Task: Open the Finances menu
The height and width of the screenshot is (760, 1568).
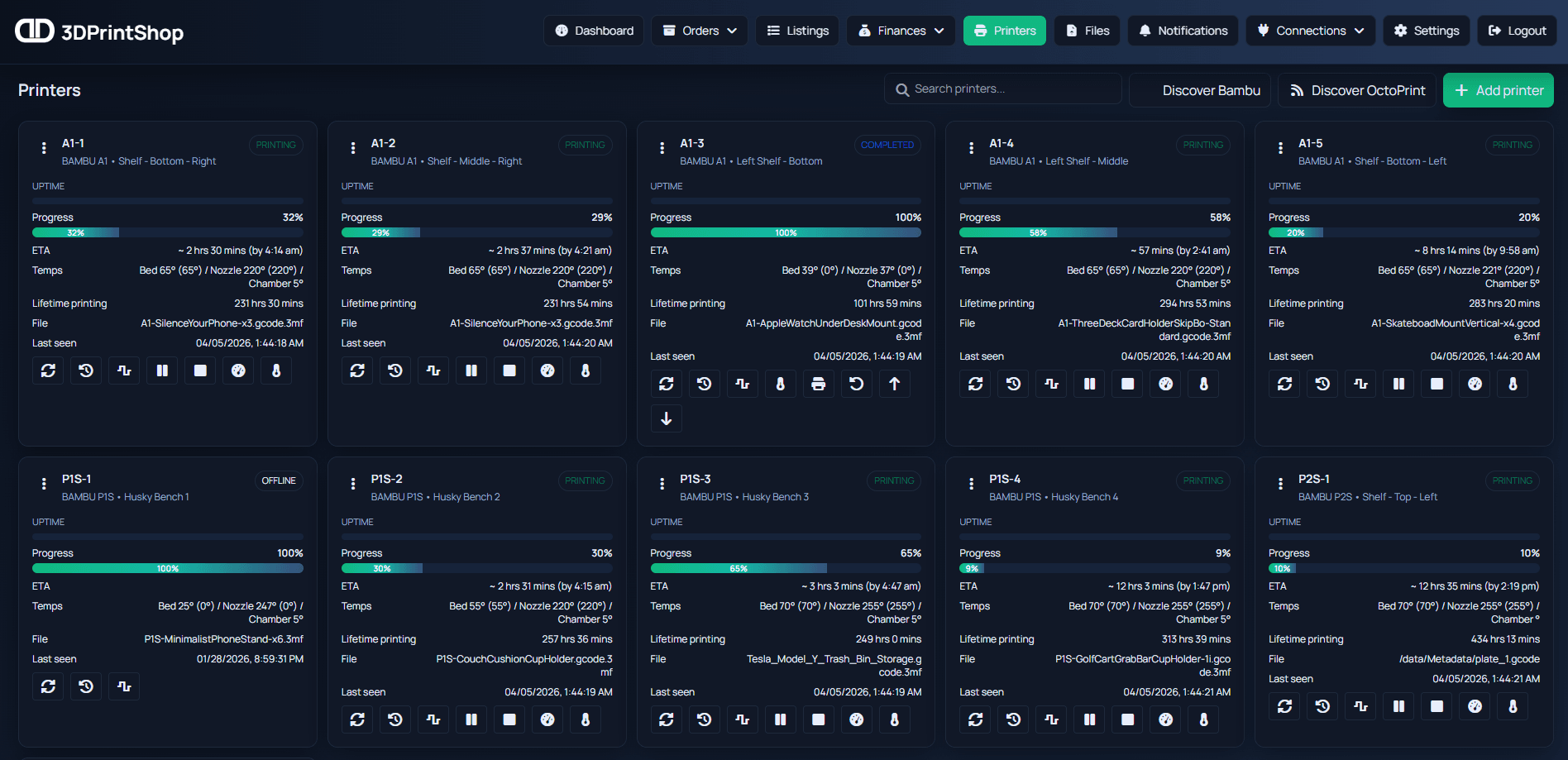Action: [x=900, y=31]
